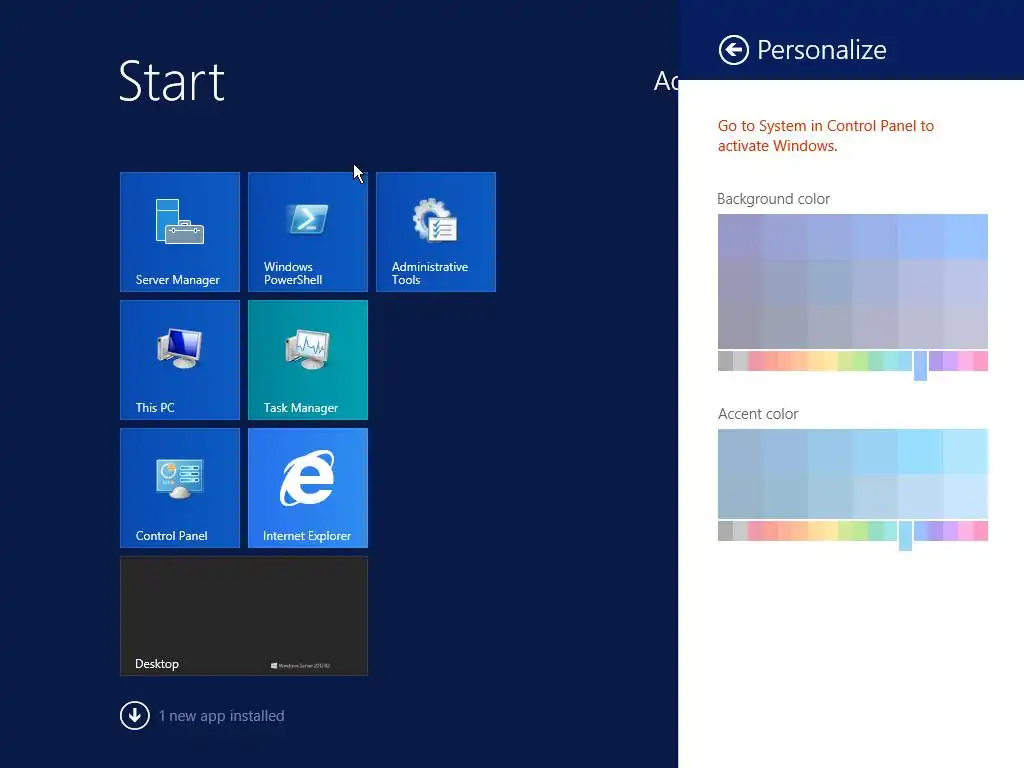Screen dimensions: 1024x768
Task: Click the Personalize title text
Action: (822, 50)
